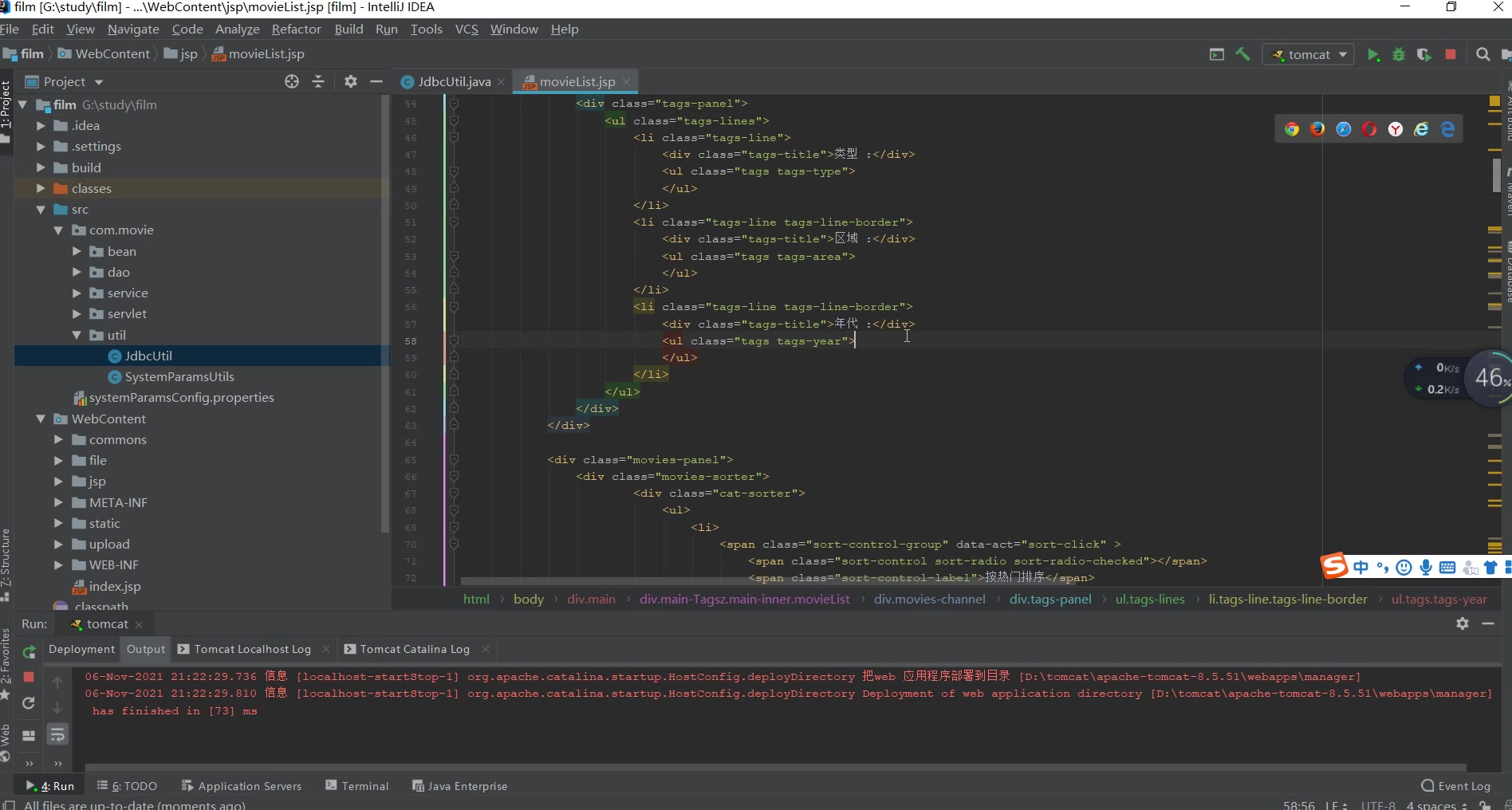Switch to the JdbcUtil.java editor tab
The image size is (1512, 810).
point(453,82)
